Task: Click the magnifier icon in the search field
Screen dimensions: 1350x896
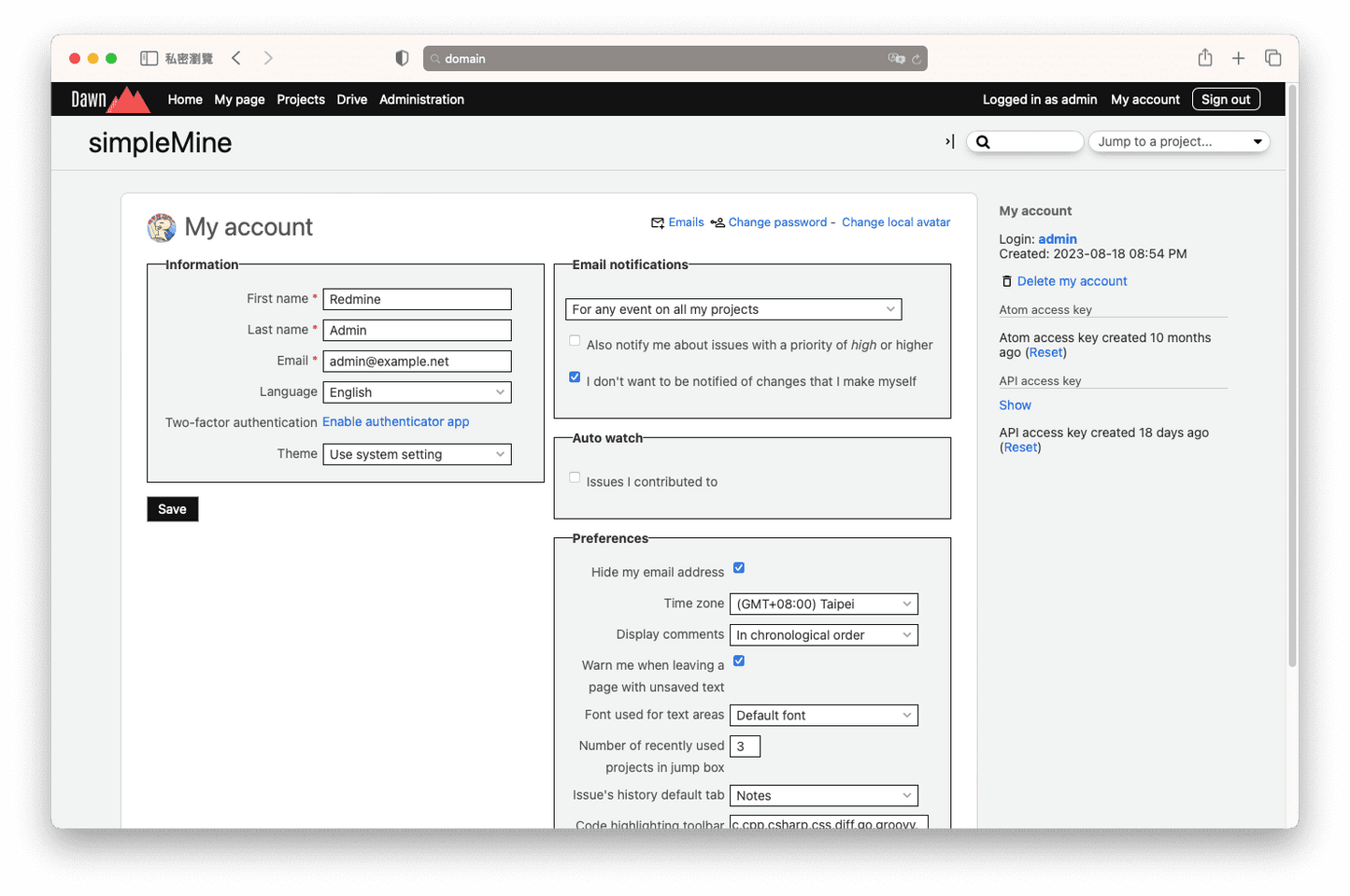Action: pyautogui.click(x=983, y=141)
